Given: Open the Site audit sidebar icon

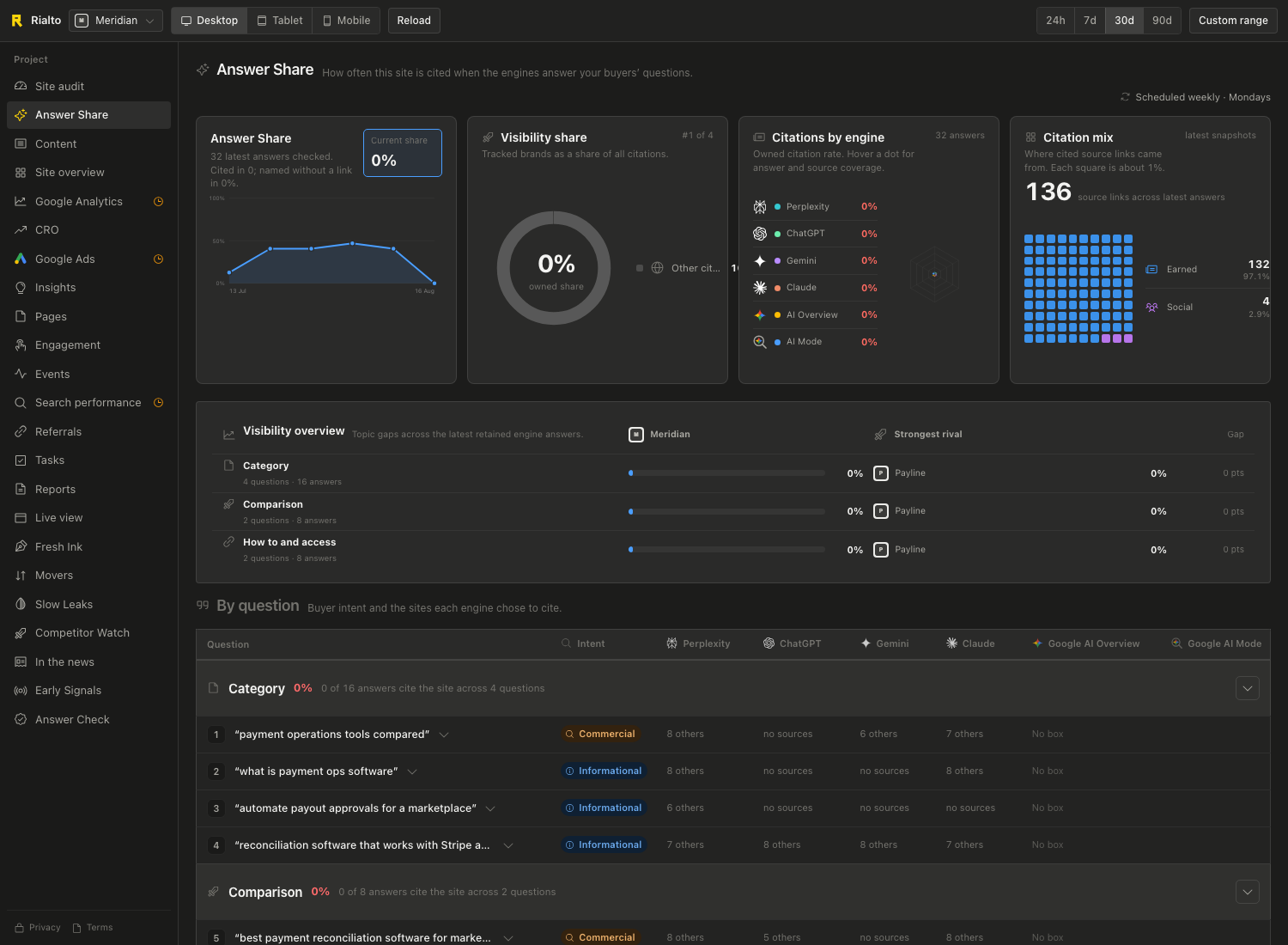Looking at the screenshot, I should point(21,86).
